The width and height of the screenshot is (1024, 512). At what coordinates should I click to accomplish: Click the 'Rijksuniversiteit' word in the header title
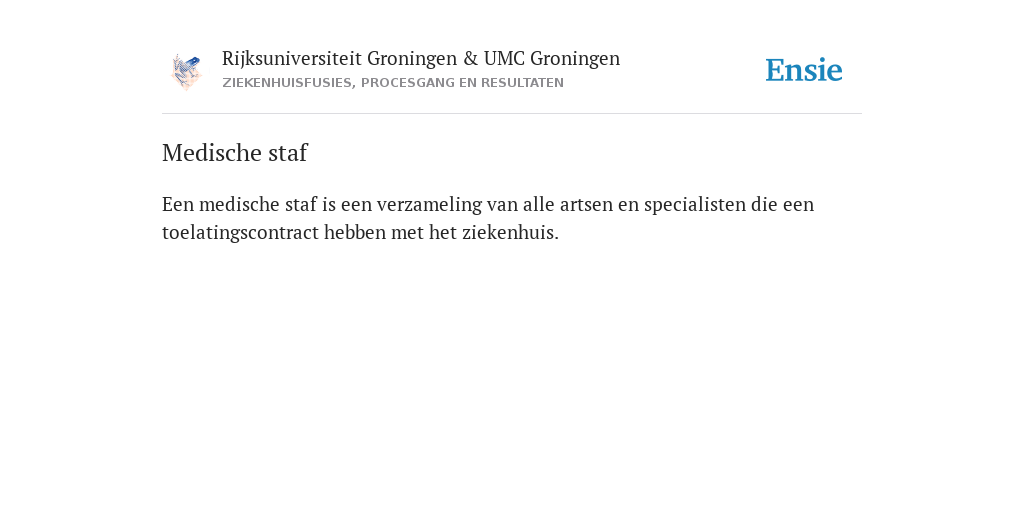pos(292,58)
